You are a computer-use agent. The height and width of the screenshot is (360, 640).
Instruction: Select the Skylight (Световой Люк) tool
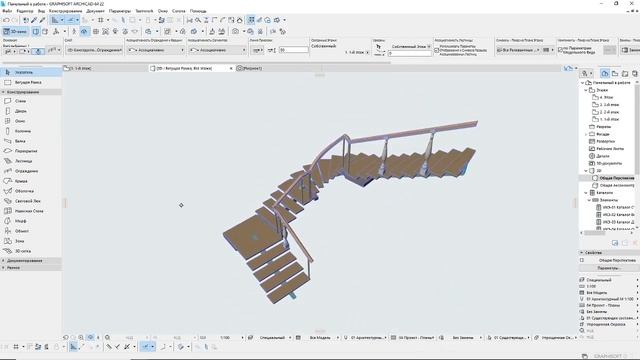pos(31,201)
